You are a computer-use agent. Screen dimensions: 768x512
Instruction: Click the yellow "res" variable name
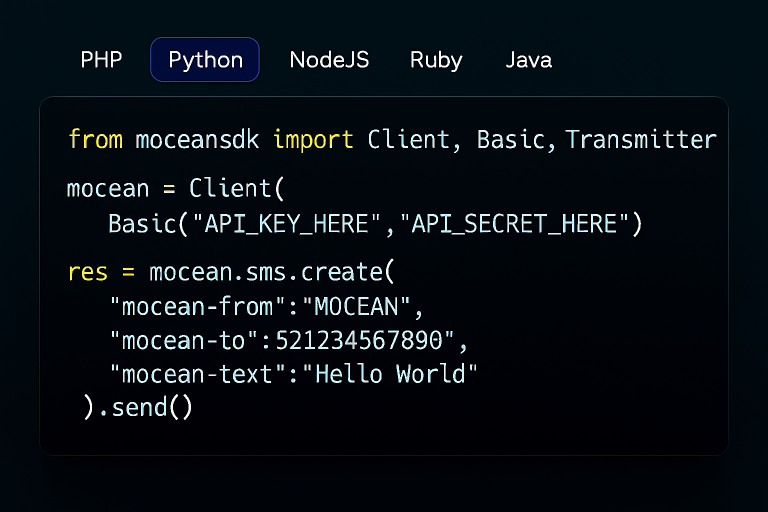click(87, 272)
